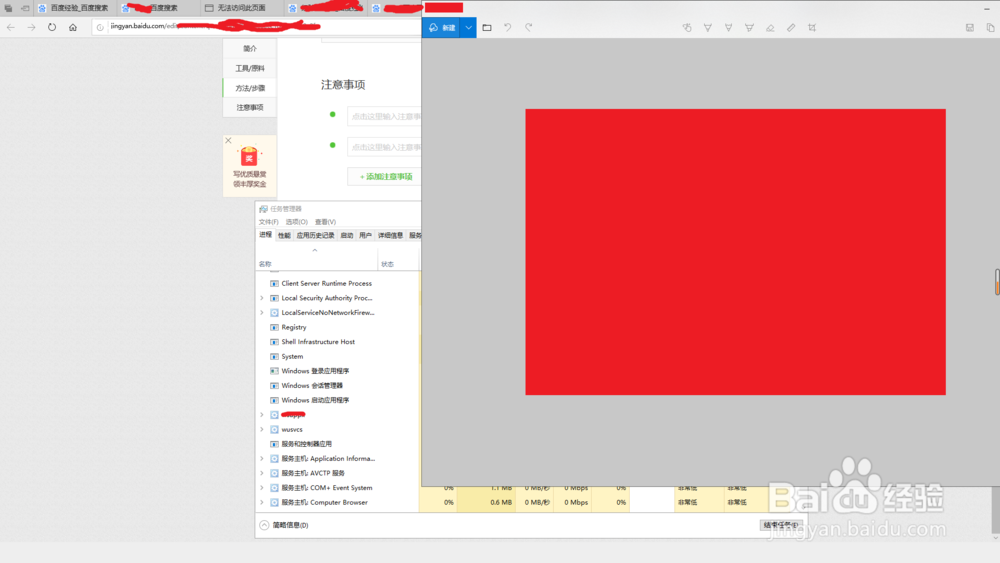
Task: Refresh the browser page
Action: (x=52, y=27)
